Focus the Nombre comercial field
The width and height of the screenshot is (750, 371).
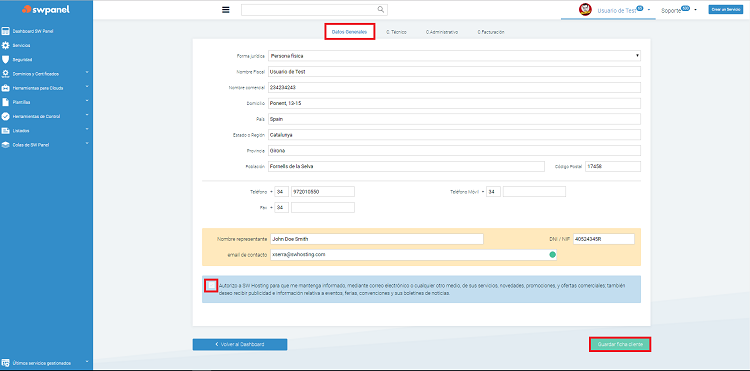tap(454, 87)
